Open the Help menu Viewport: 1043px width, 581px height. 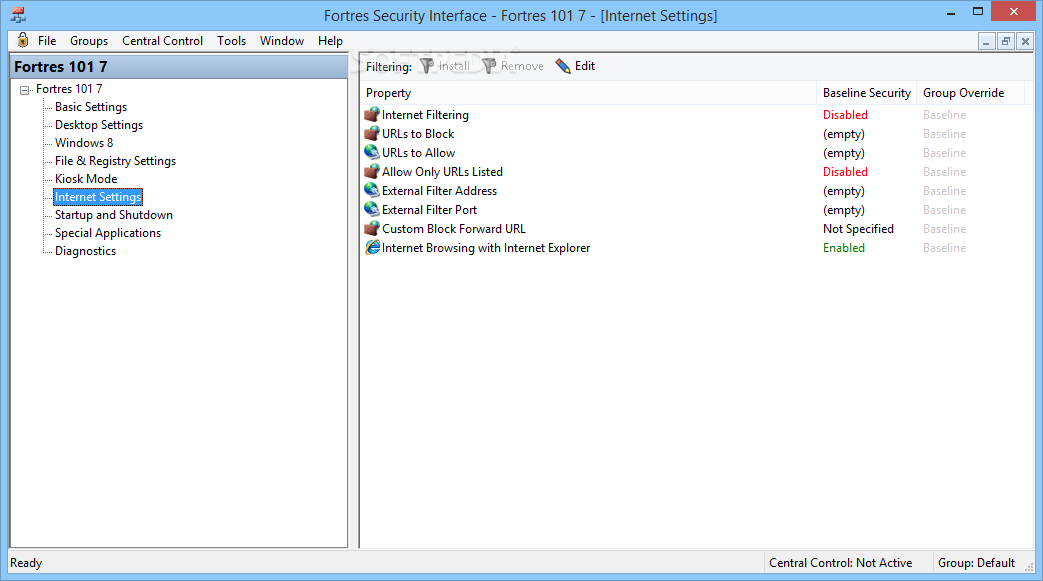(x=330, y=41)
